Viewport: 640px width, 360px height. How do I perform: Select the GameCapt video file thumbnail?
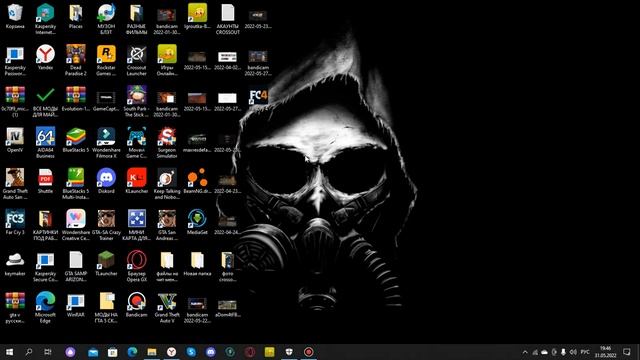[106, 101]
